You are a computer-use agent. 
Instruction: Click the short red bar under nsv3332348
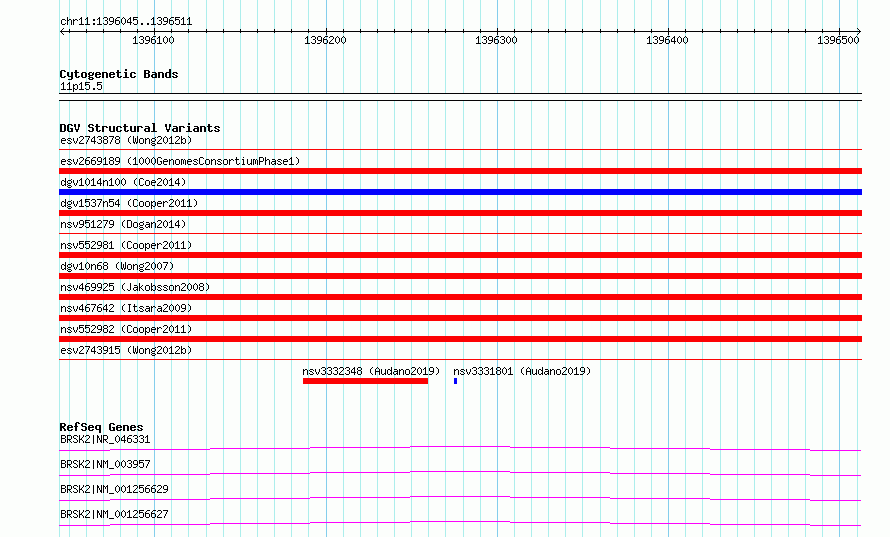click(x=366, y=381)
